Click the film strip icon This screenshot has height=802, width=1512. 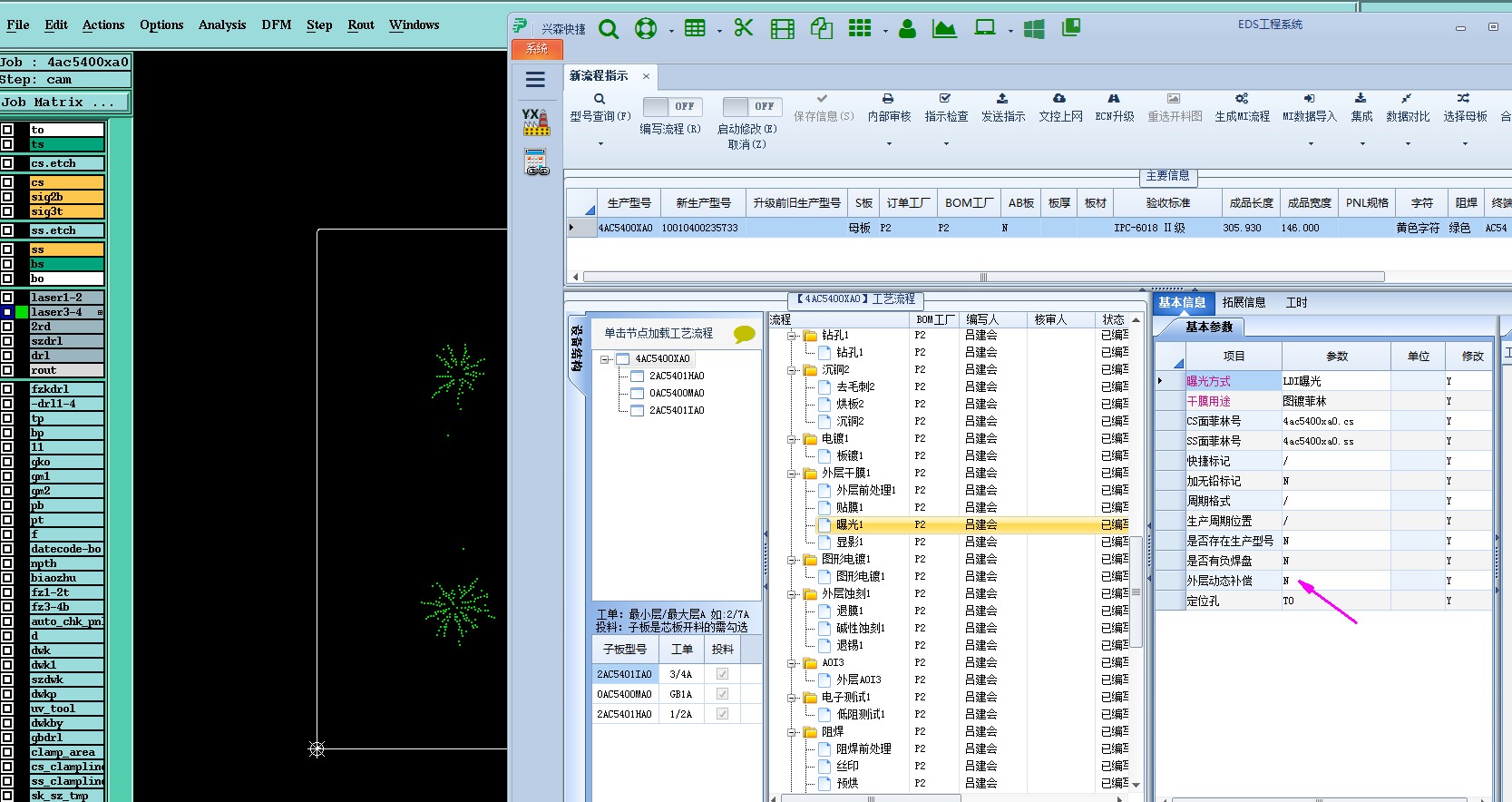pyautogui.click(x=783, y=29)
